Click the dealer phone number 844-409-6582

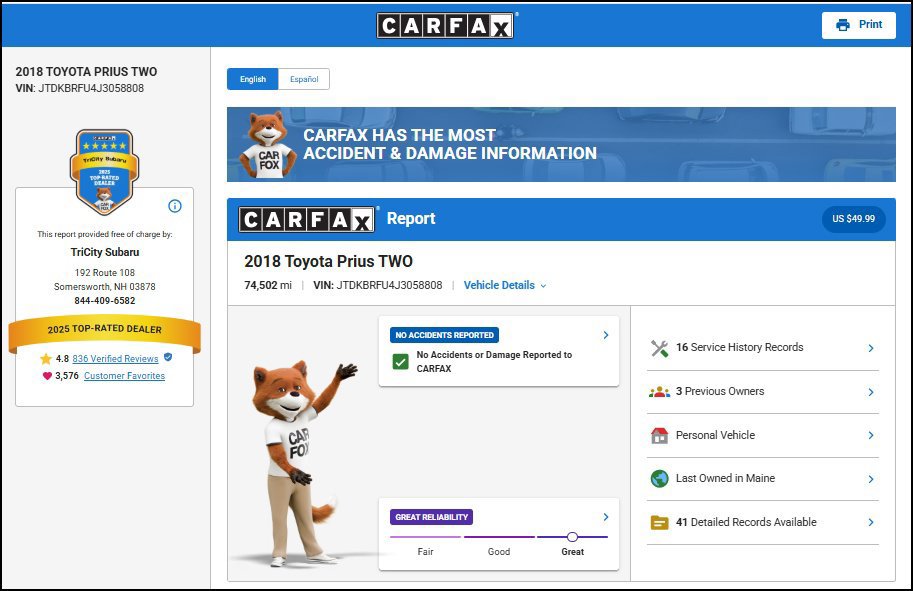coord(105,300)
